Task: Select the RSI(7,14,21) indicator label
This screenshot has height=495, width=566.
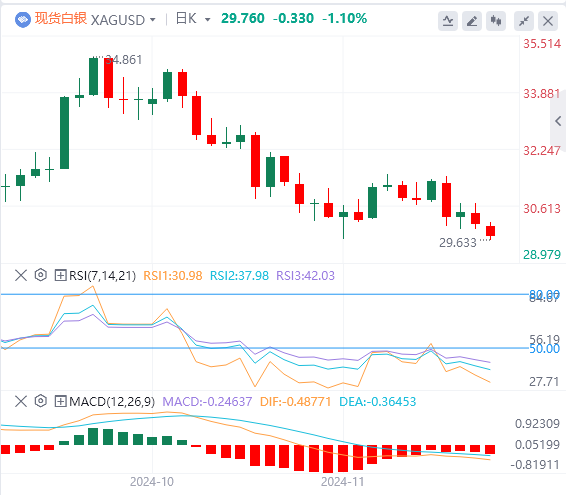Action: 103,276
